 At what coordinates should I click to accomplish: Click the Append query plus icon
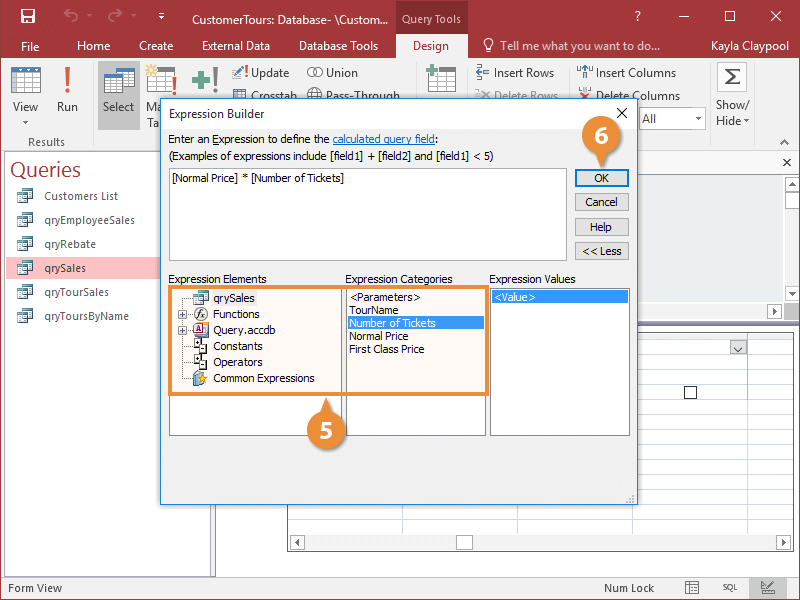pos(205,80)
